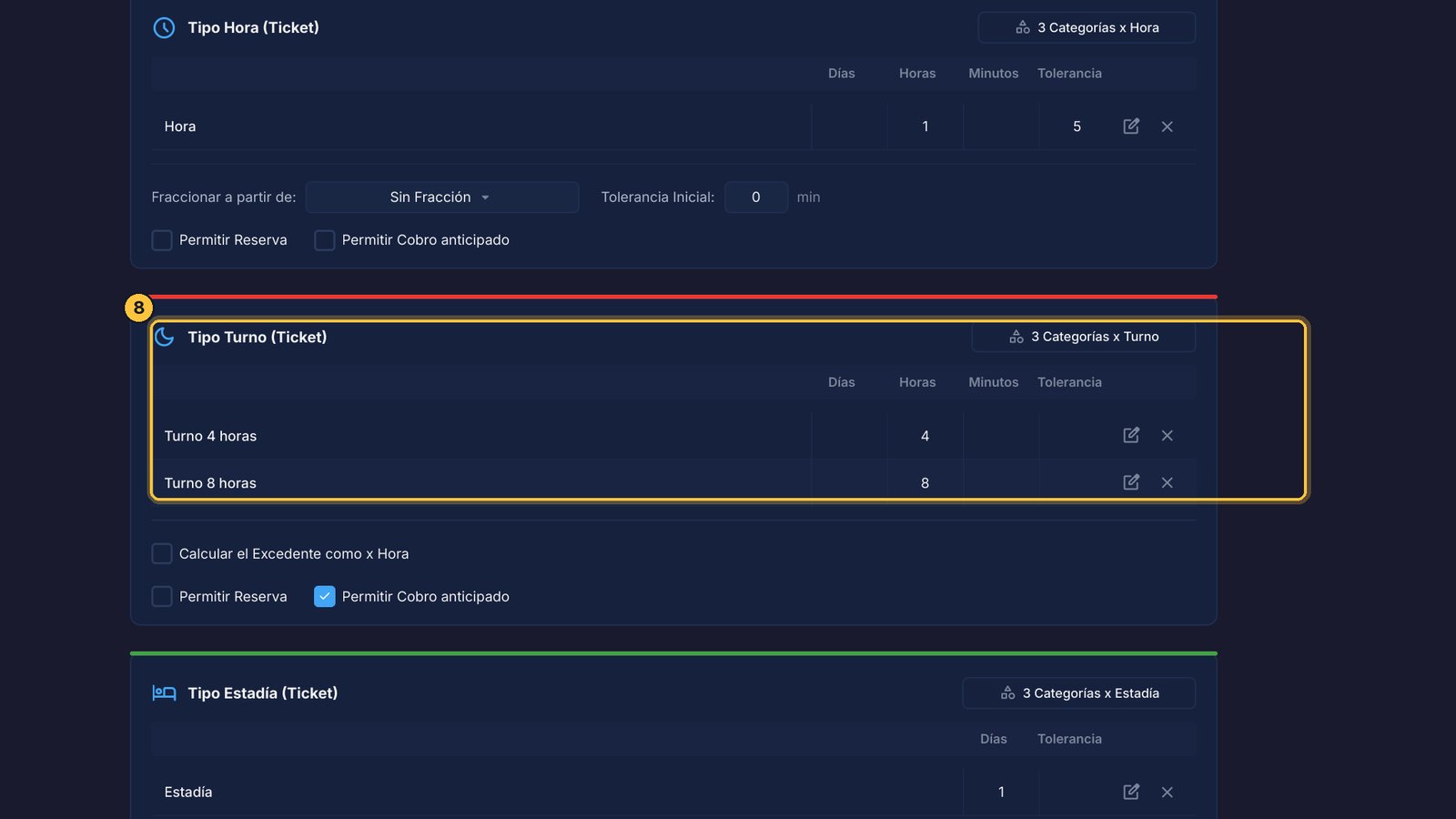Delete the Hora row
Viewport: 1456px width, 819px height.
[x=1168, y=126]
